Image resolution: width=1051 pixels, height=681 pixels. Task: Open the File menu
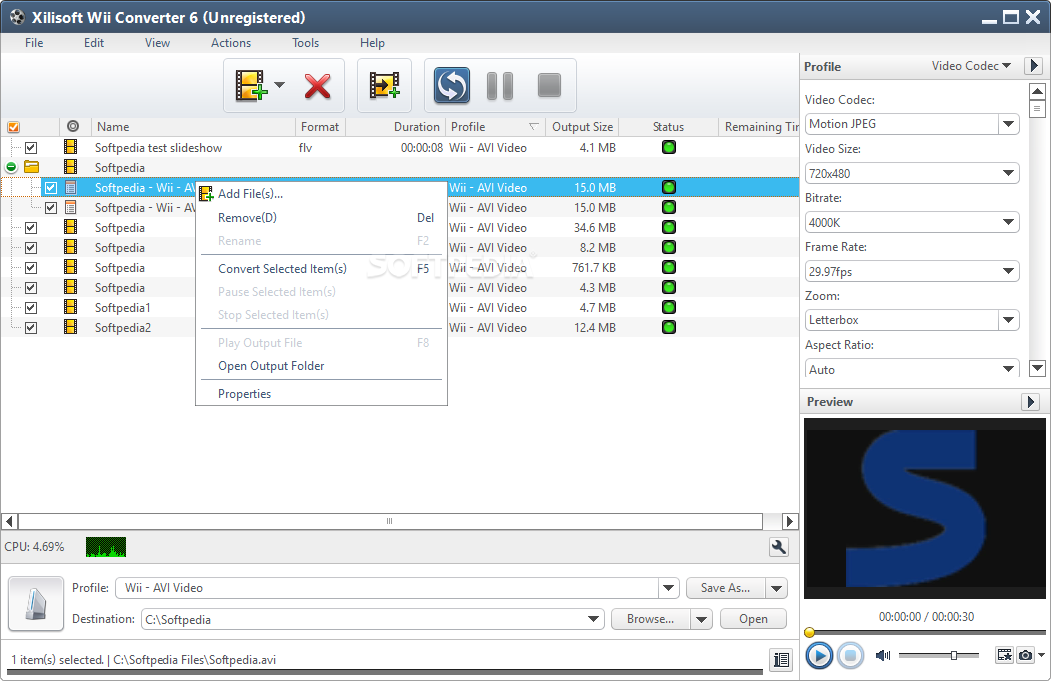click(x=34, y=43)
